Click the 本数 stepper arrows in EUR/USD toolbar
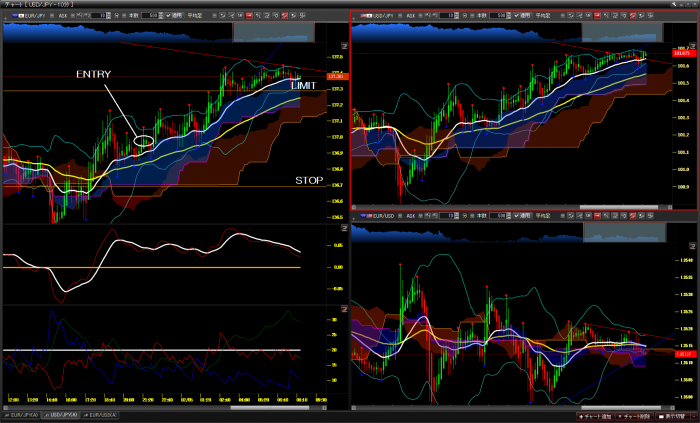 [508, 216]
